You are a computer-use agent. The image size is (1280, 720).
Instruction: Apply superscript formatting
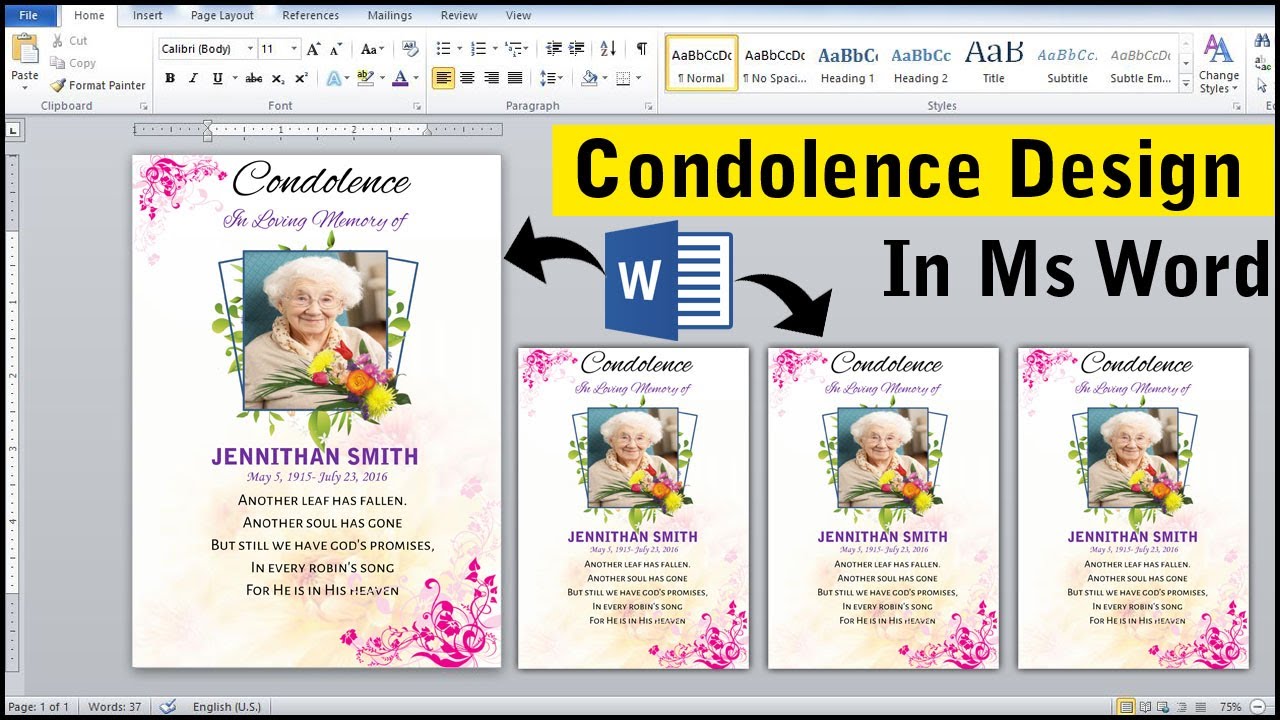pos(301,78)
